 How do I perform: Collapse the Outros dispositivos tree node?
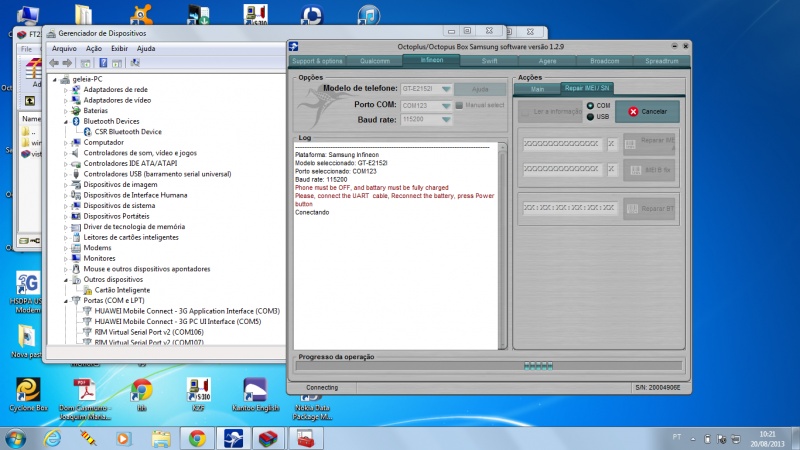tap(66, 280)
